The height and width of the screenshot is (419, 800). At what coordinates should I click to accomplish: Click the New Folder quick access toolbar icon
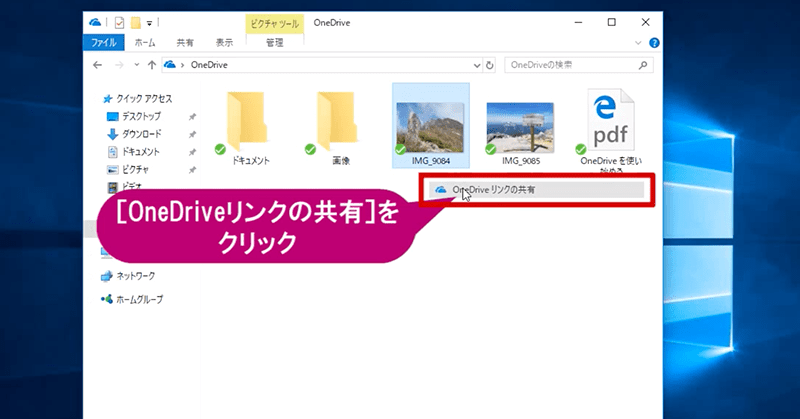[135, 23]
